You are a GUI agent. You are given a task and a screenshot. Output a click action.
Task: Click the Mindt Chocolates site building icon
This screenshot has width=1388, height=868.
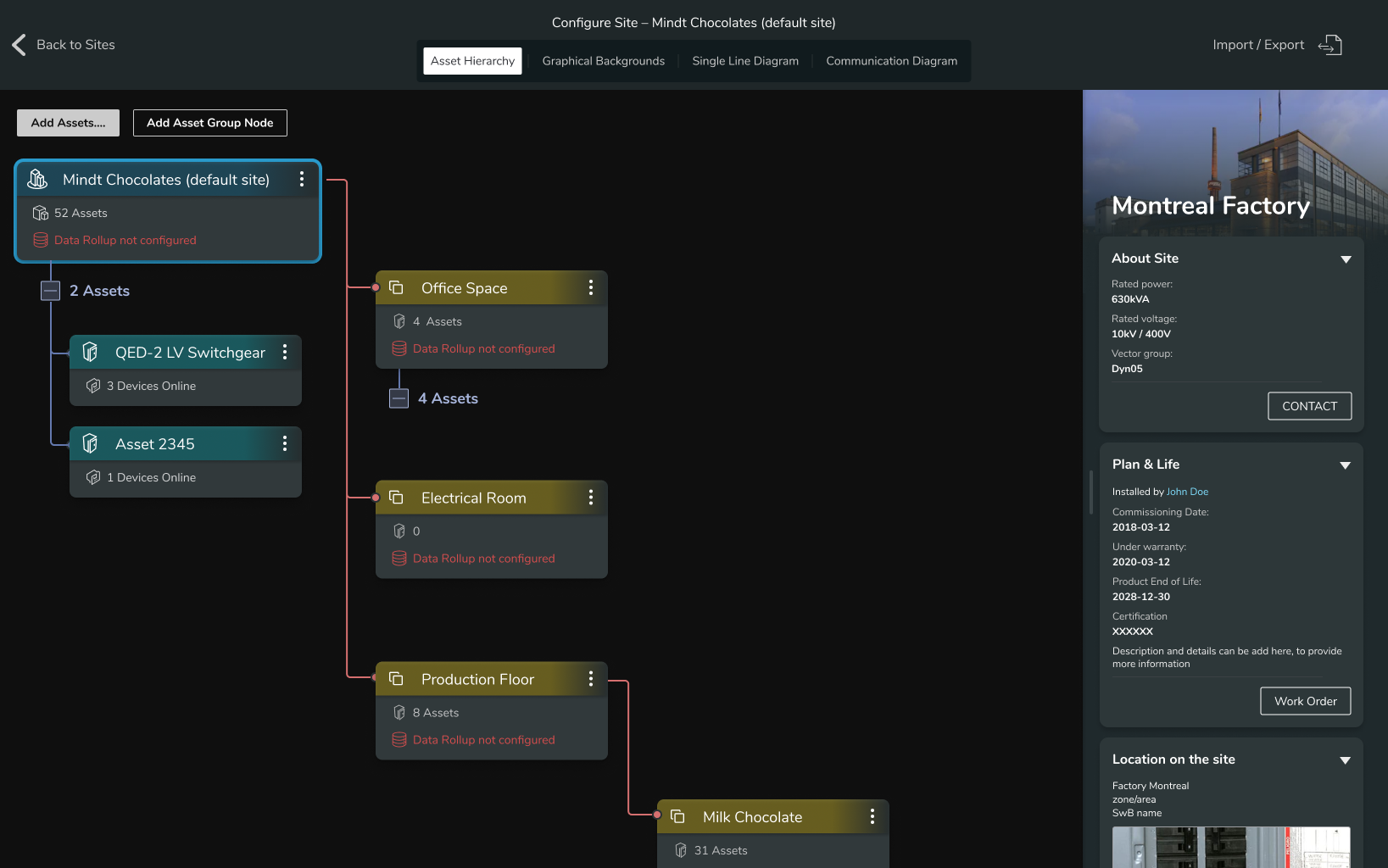[38, 179]
